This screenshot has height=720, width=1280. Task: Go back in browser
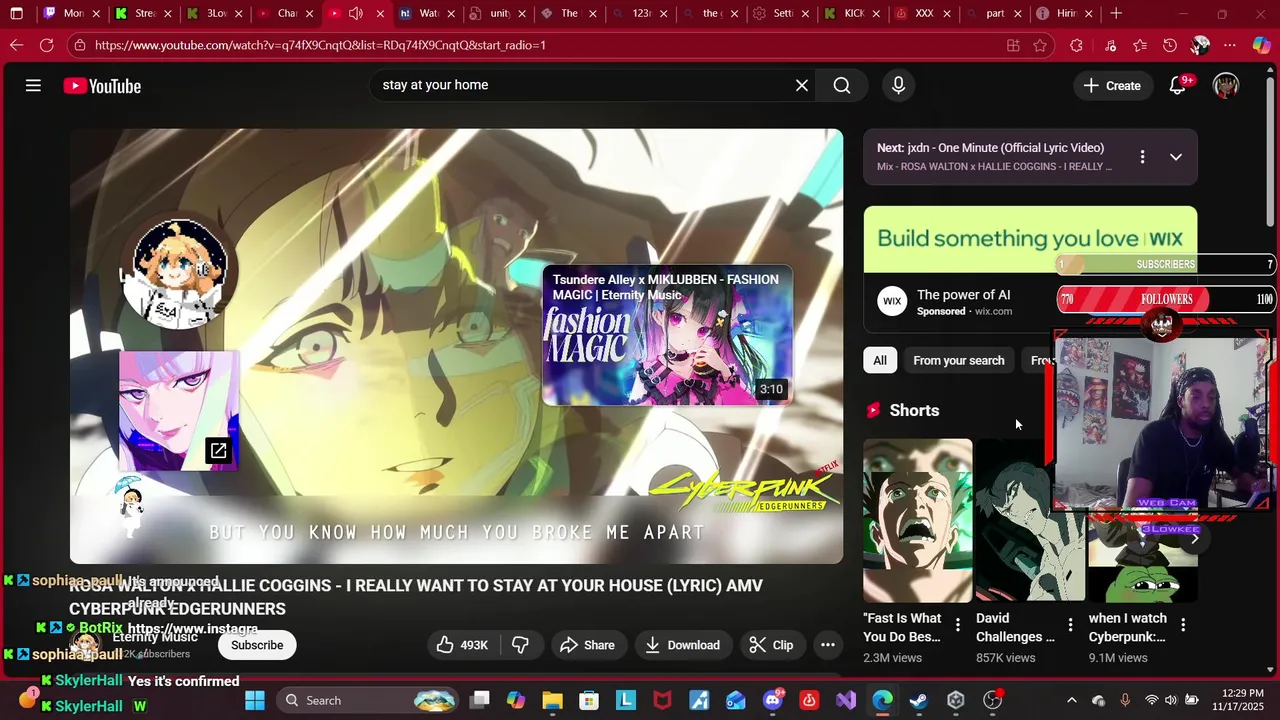[16, 45]
